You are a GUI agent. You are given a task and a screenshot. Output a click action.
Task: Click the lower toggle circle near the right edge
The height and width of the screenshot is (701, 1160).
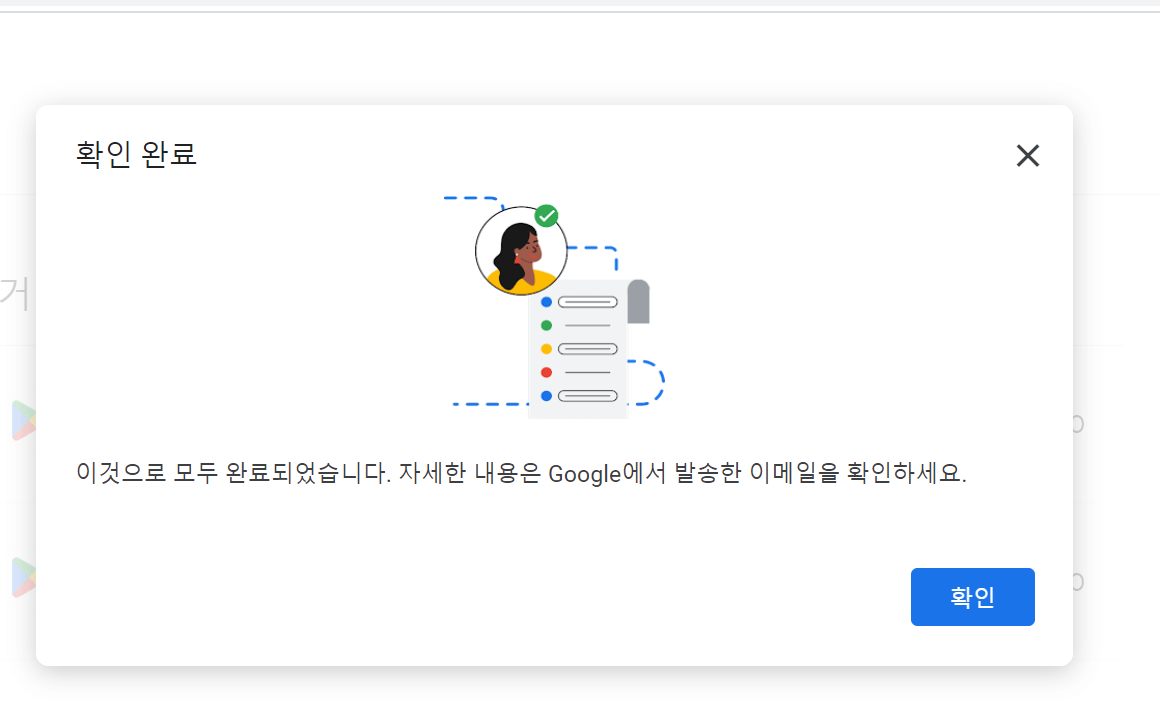1077,581
